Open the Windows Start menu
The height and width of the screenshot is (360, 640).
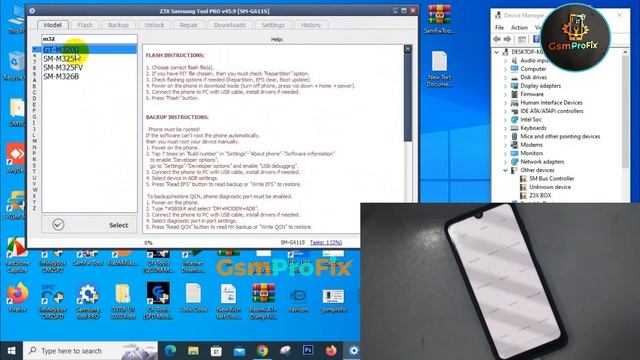(11, 351)
